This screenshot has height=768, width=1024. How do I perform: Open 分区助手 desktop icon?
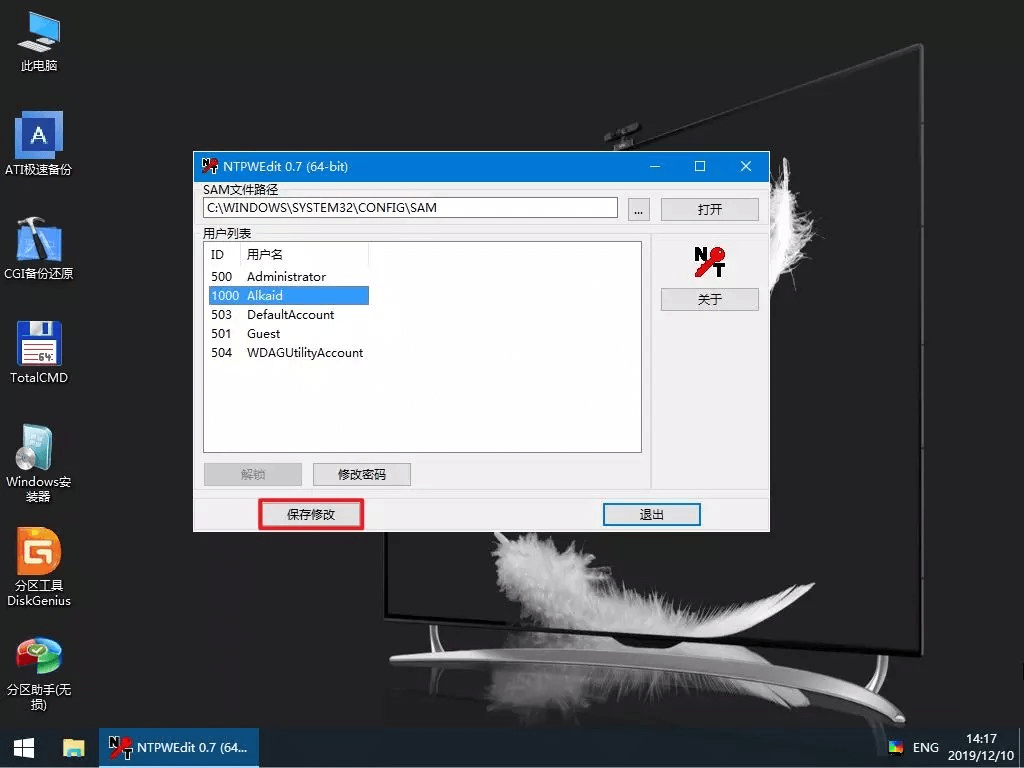coord(38,656)
